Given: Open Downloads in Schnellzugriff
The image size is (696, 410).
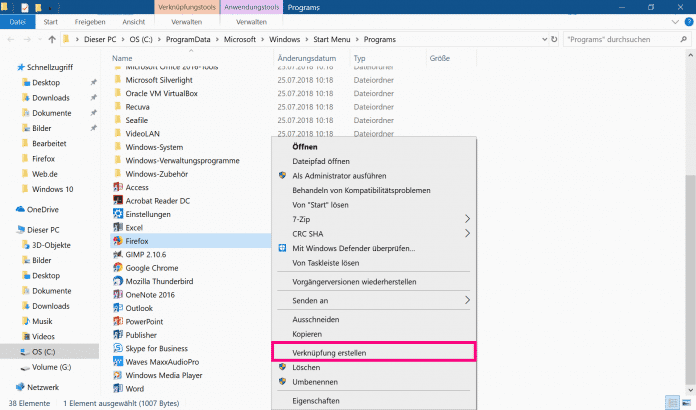Looking at the screenshot, I should [50, 97].
